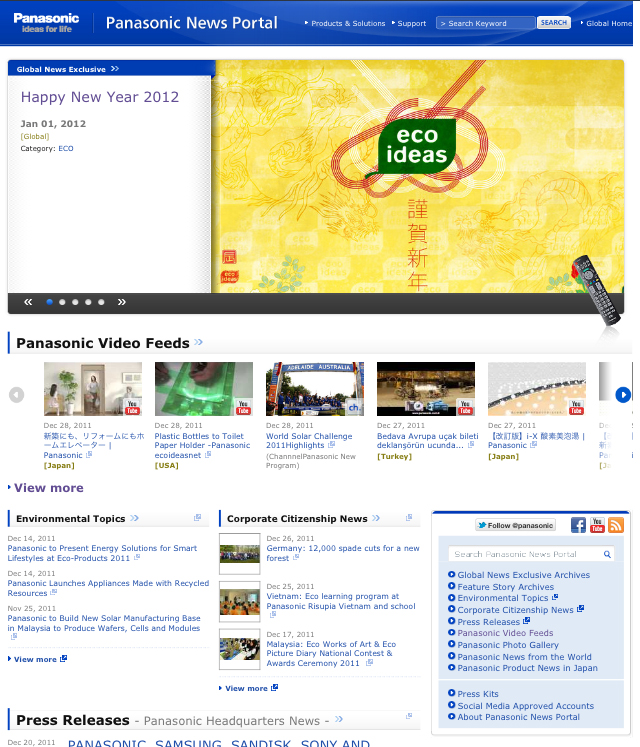Open Press Releases external link icon
This screenshot has height=747, width=640.
[x=409, y=716]
